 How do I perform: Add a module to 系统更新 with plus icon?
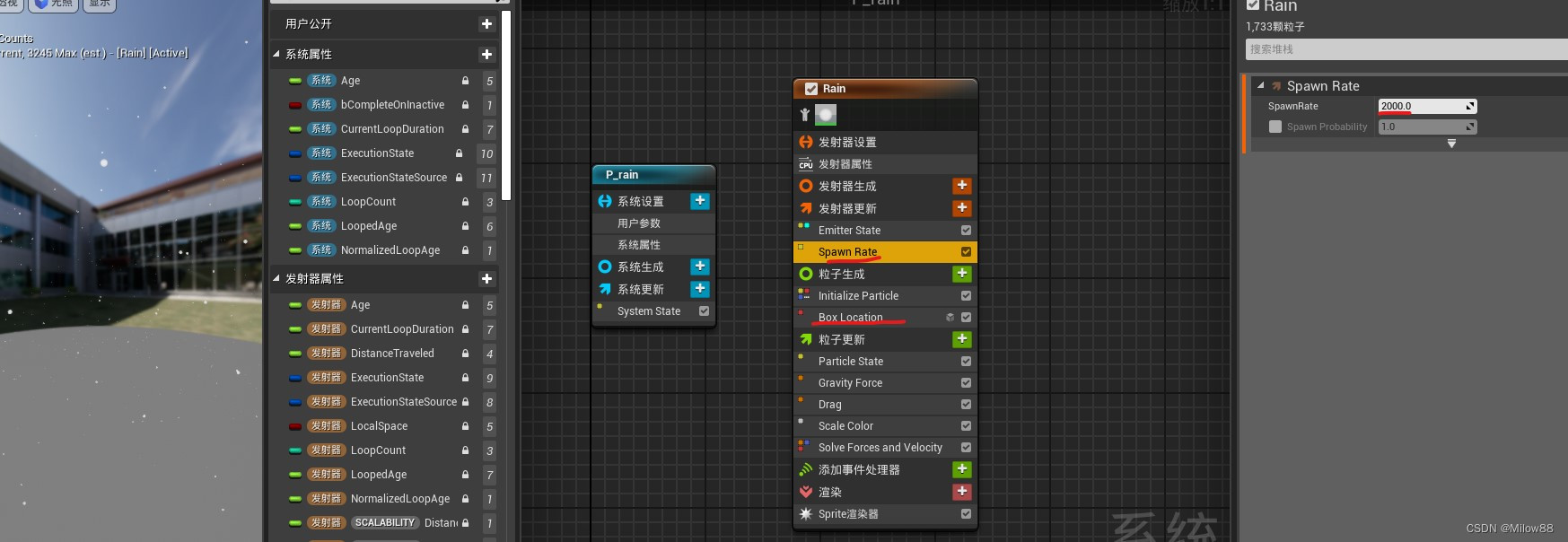pyautogui.click(x=700, y=289)
